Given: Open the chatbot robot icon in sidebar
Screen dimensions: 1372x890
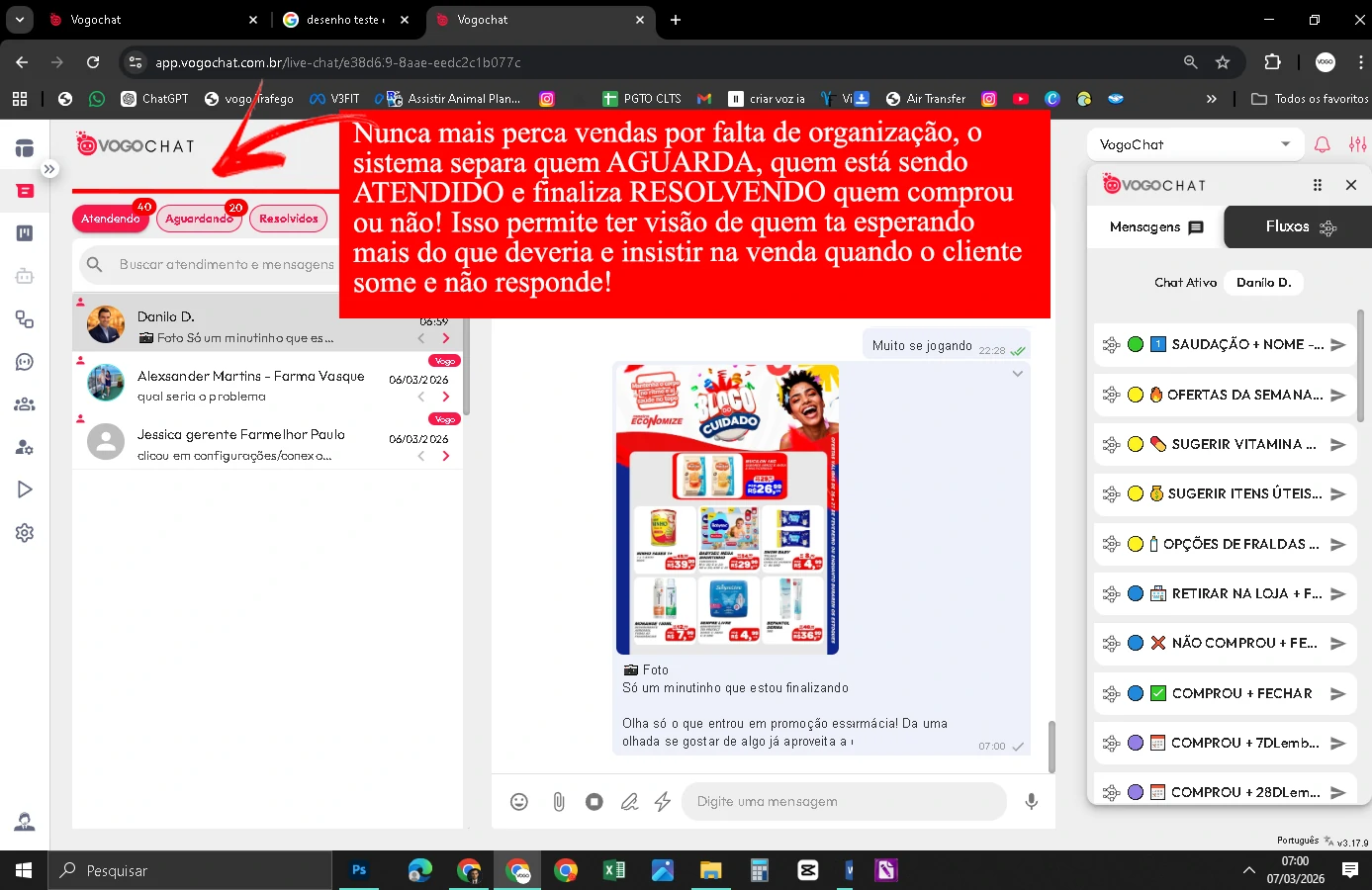Looking at the screenshot, I should tap(25, 277).
